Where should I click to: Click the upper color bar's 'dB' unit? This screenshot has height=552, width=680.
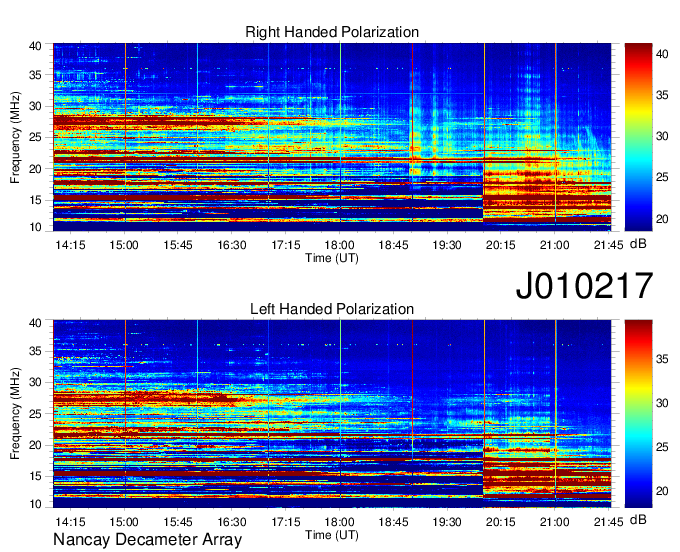pyautogui.click(x=638, y=244)
